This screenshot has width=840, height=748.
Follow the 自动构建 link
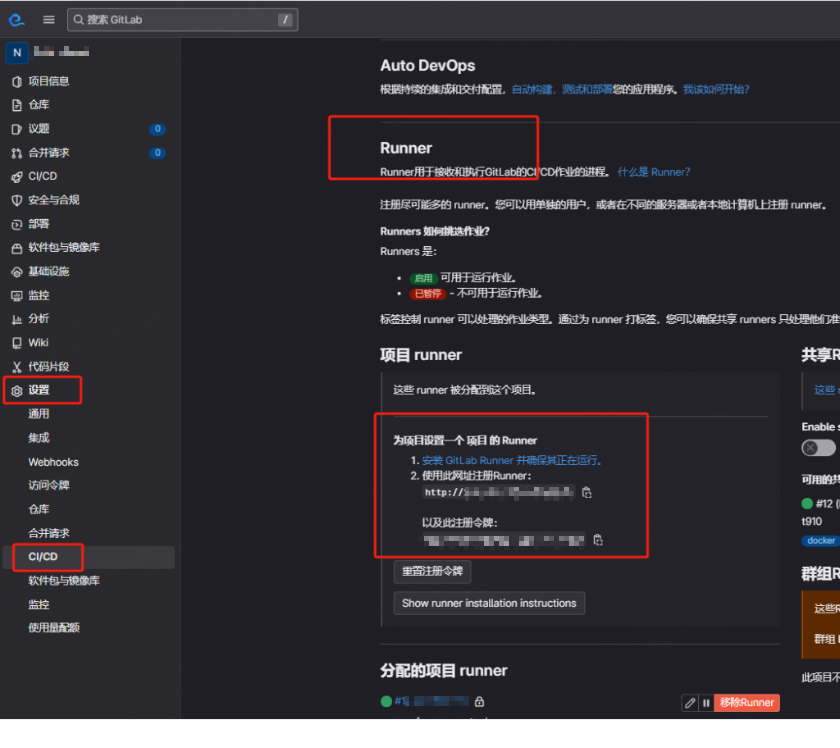click(532, 89)
